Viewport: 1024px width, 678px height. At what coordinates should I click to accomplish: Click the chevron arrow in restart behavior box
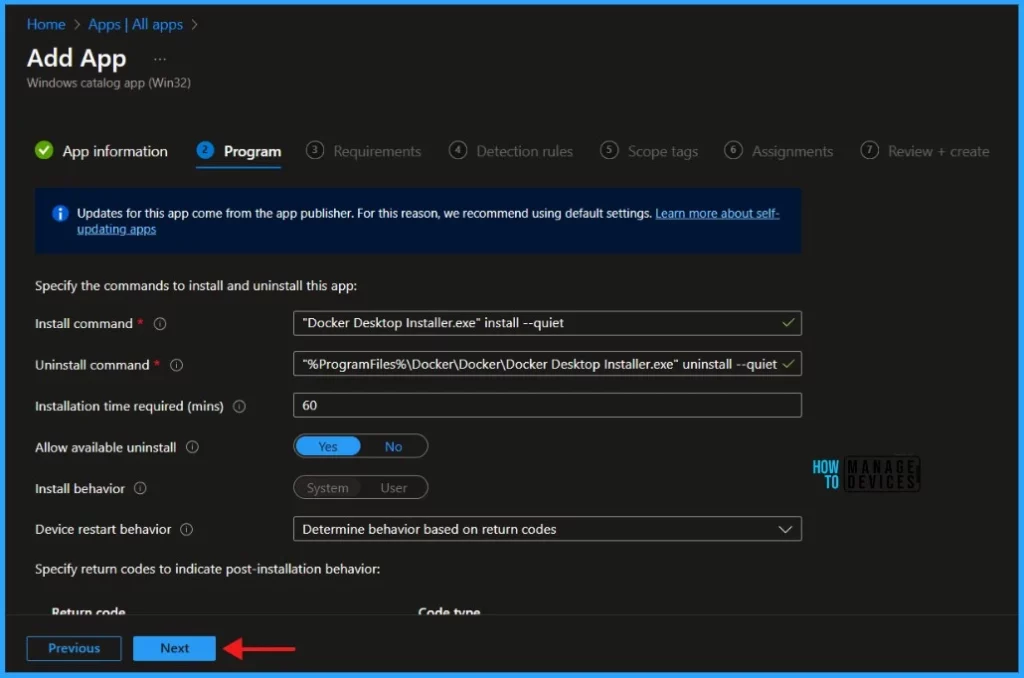785,529
